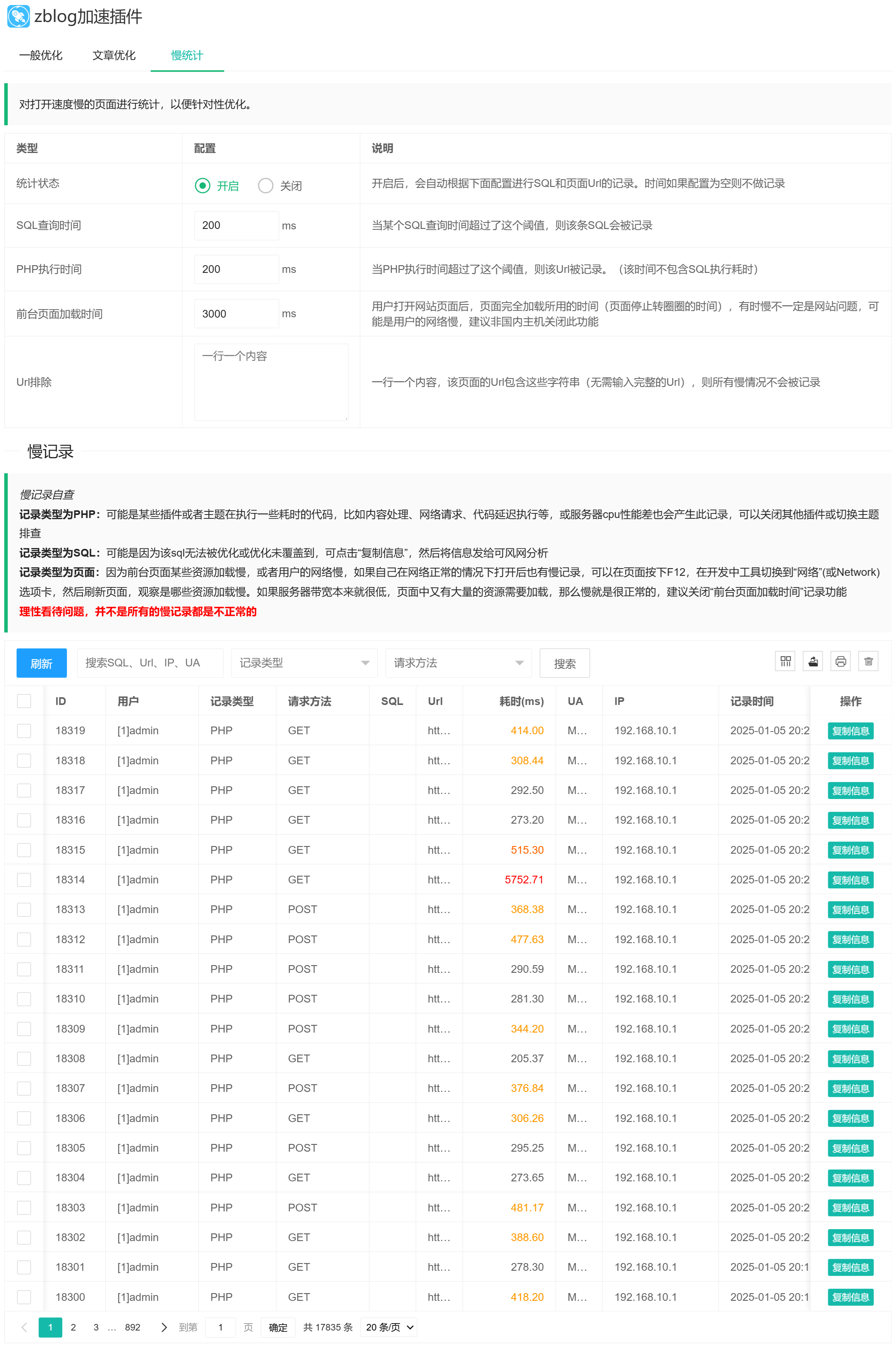The image size is (896, 1349).
Task: Go to page 3
Action: (96, 1327)
